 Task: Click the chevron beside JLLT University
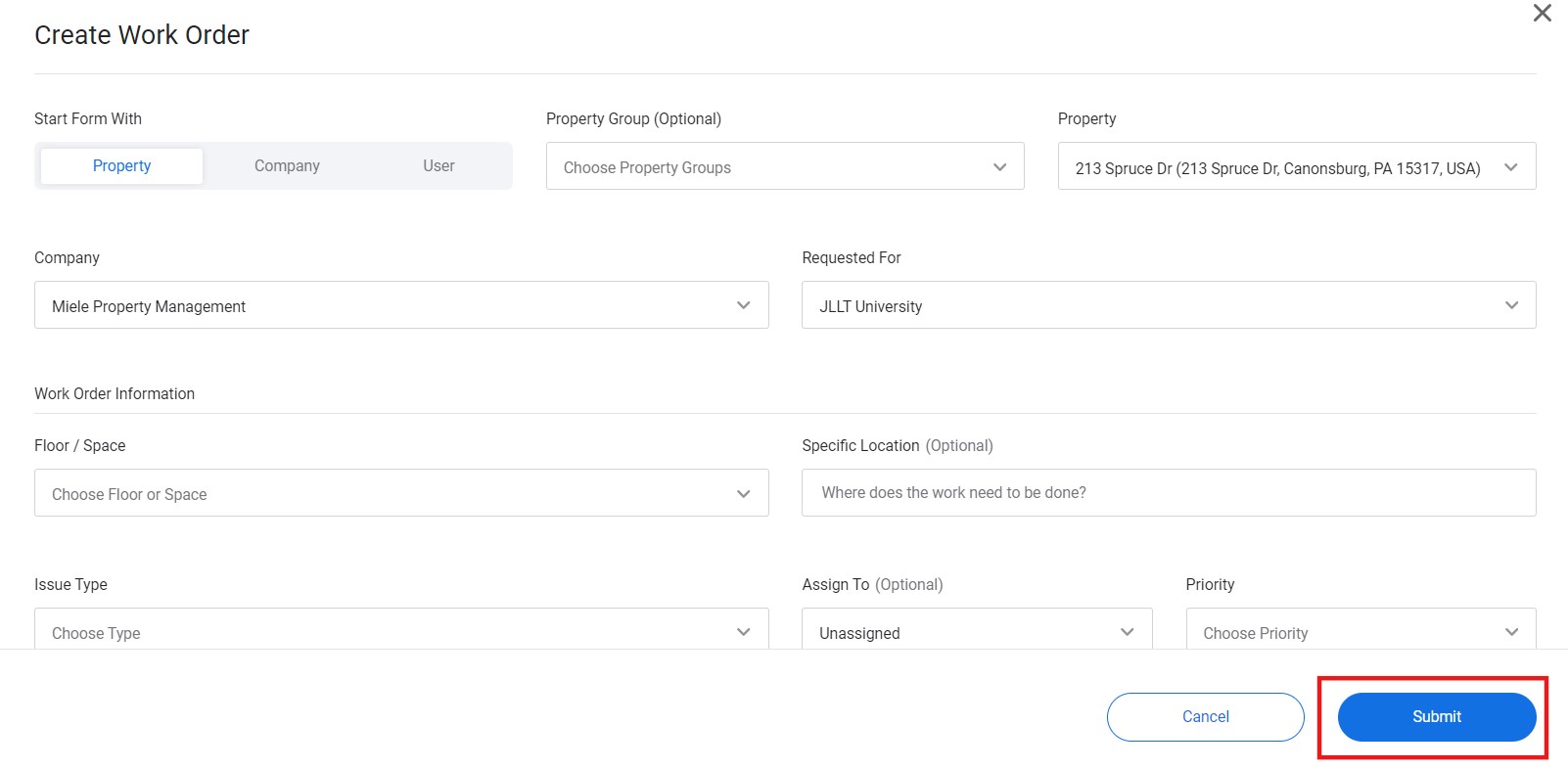pyautogui.click(x=1512, y=305)
